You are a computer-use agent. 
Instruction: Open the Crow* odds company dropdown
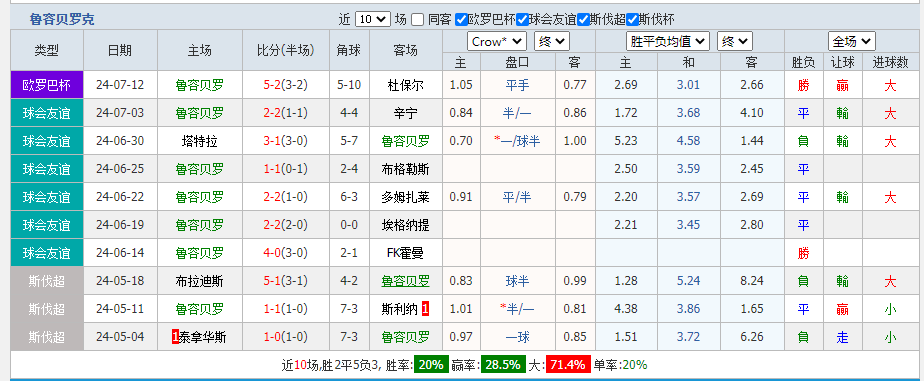point(496,42)
